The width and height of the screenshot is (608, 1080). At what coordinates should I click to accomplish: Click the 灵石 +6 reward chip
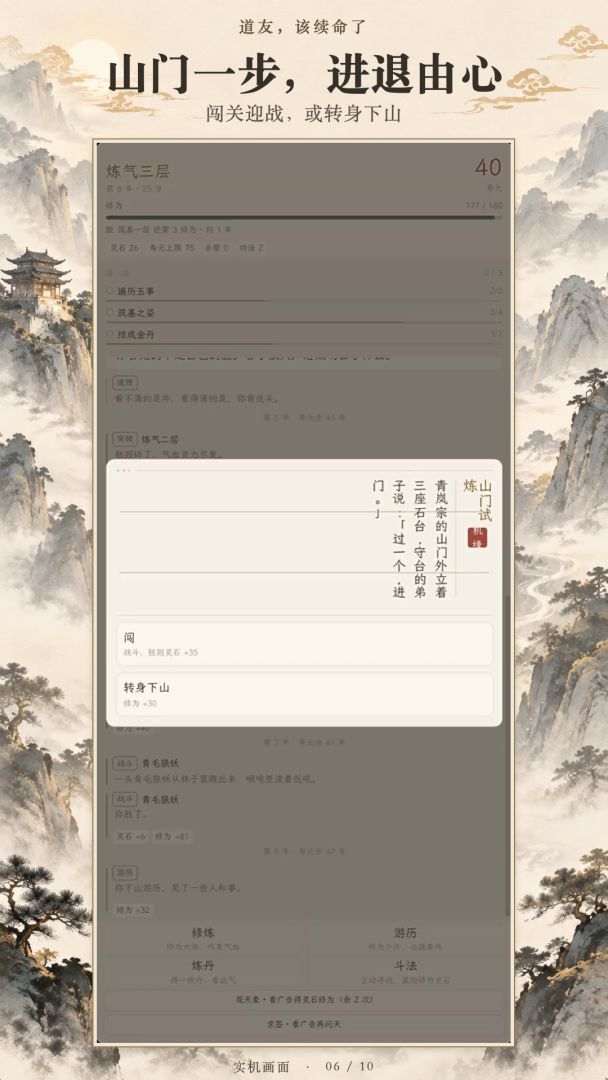click(131, 836)
